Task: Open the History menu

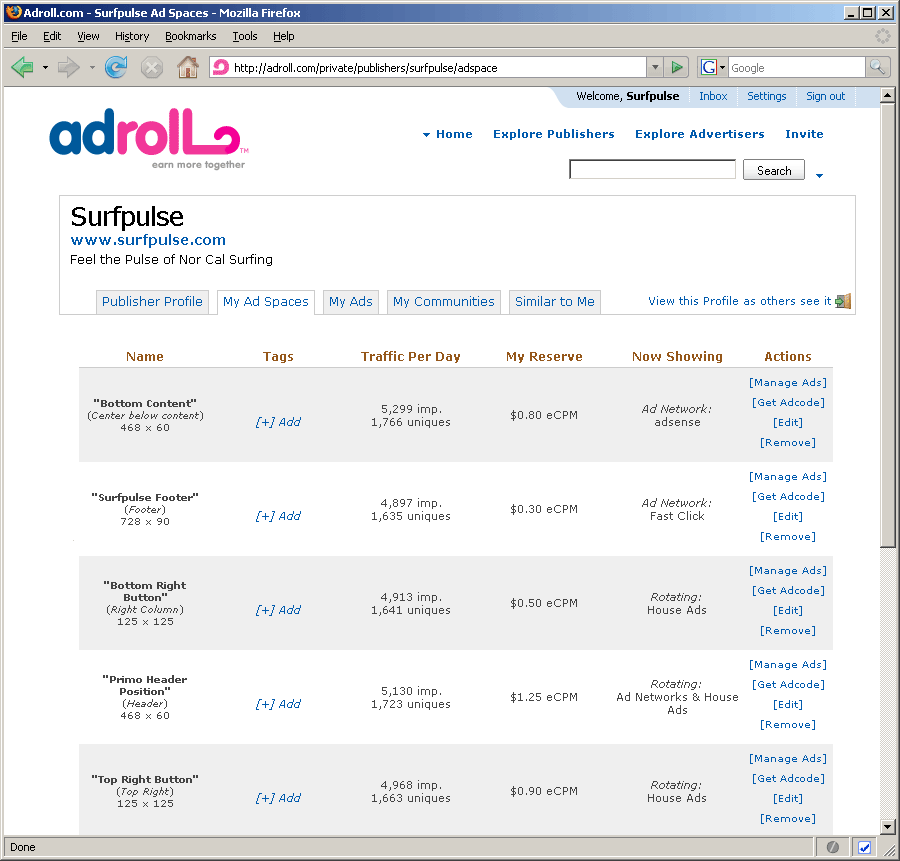Action: point(132,36)
